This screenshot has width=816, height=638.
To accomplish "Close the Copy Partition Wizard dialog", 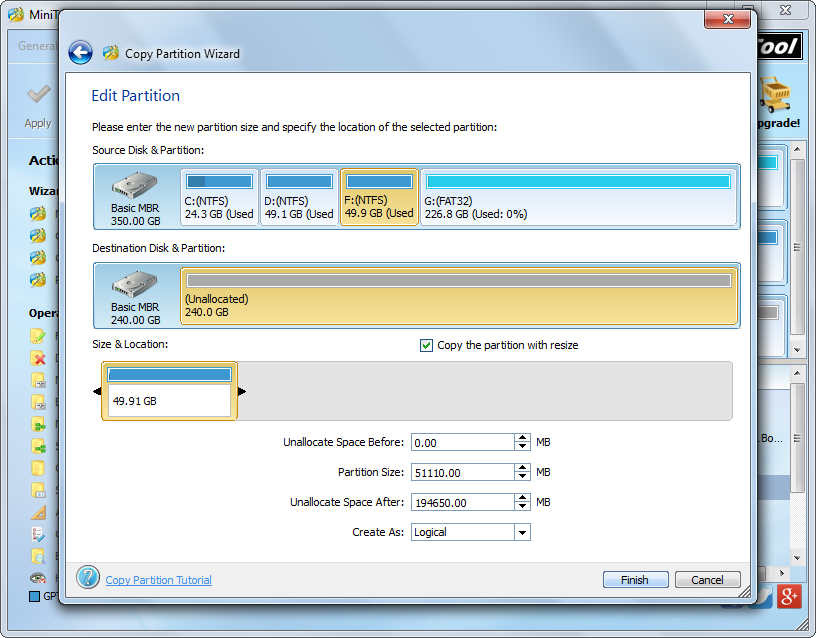I will pos(728,19).
